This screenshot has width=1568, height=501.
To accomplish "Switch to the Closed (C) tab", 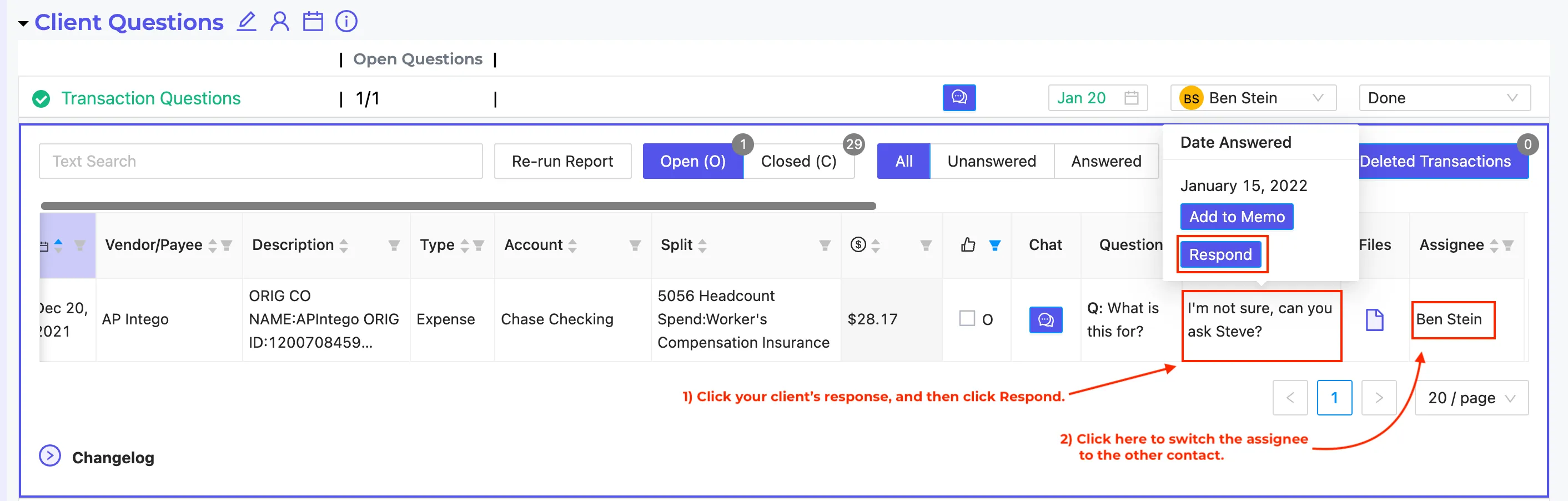I will 798,161.
